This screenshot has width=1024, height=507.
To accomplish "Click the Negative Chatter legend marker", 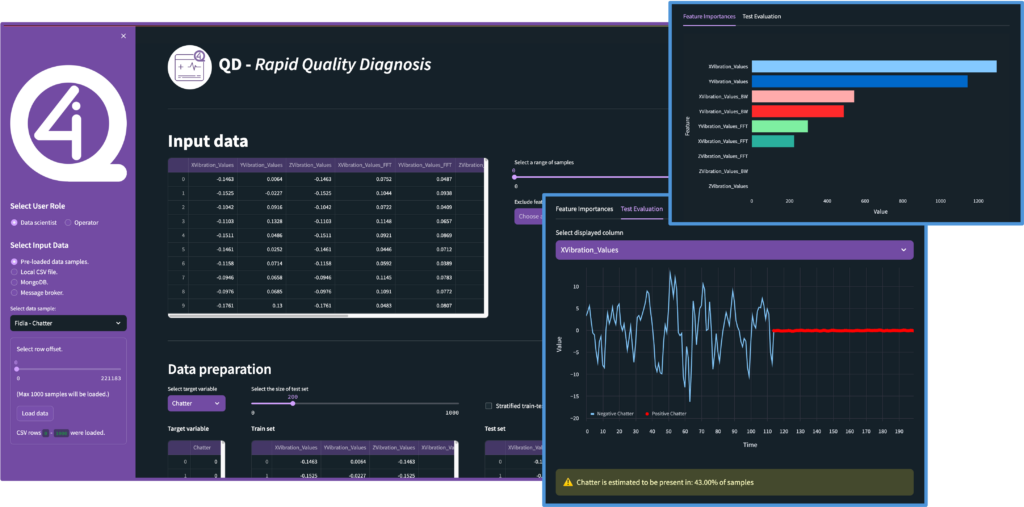I will tap(592, 413).
